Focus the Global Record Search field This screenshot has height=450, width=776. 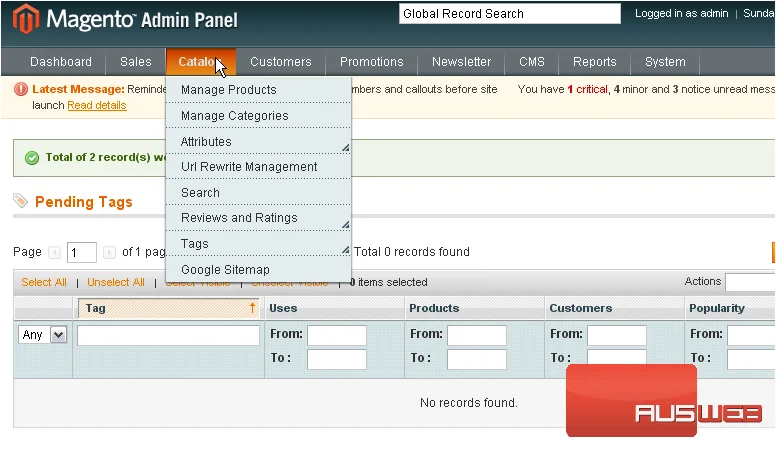(510, 14)
